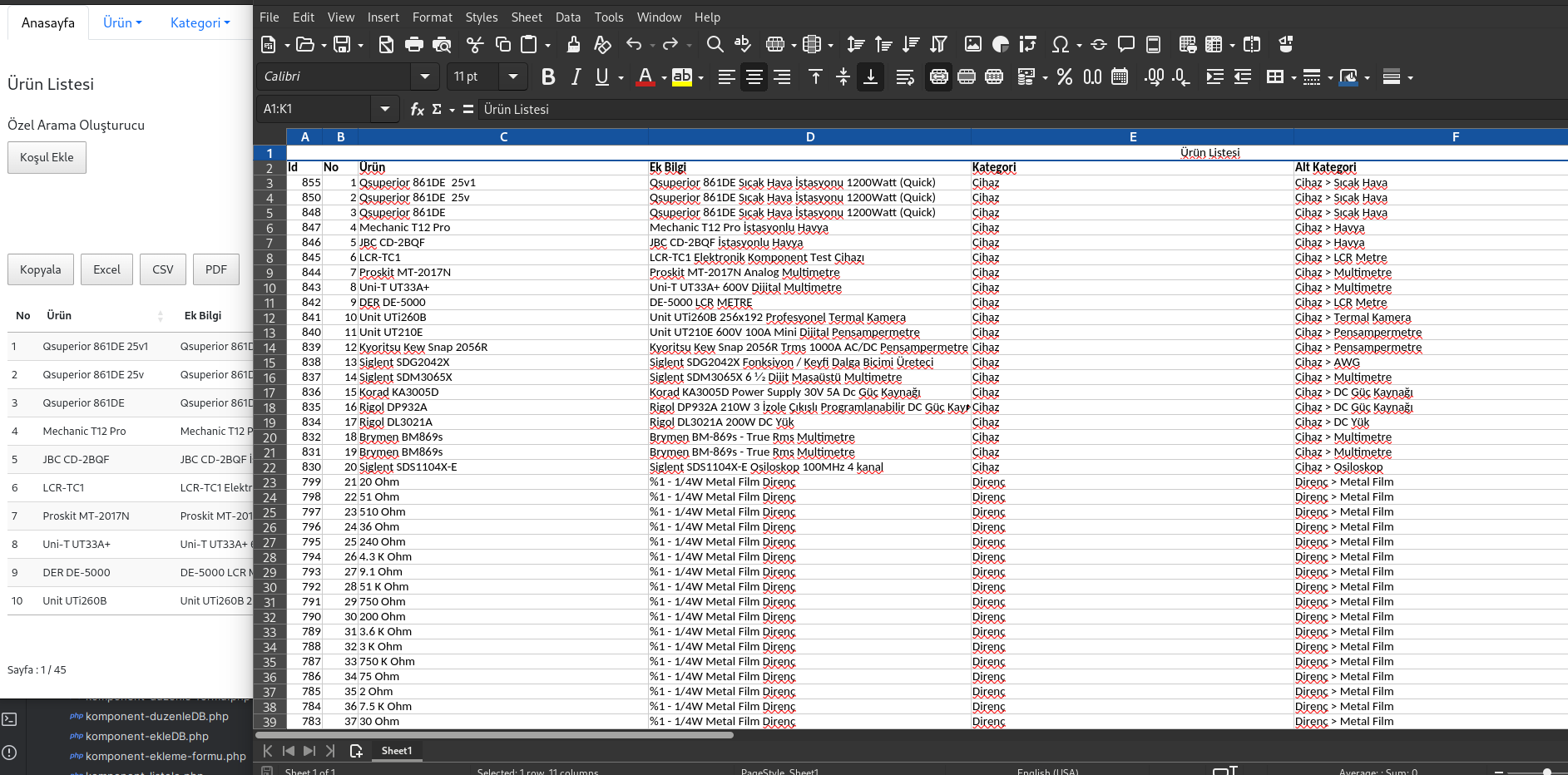
Task: Export list with PDF button
Action: [x=216, y=270]
